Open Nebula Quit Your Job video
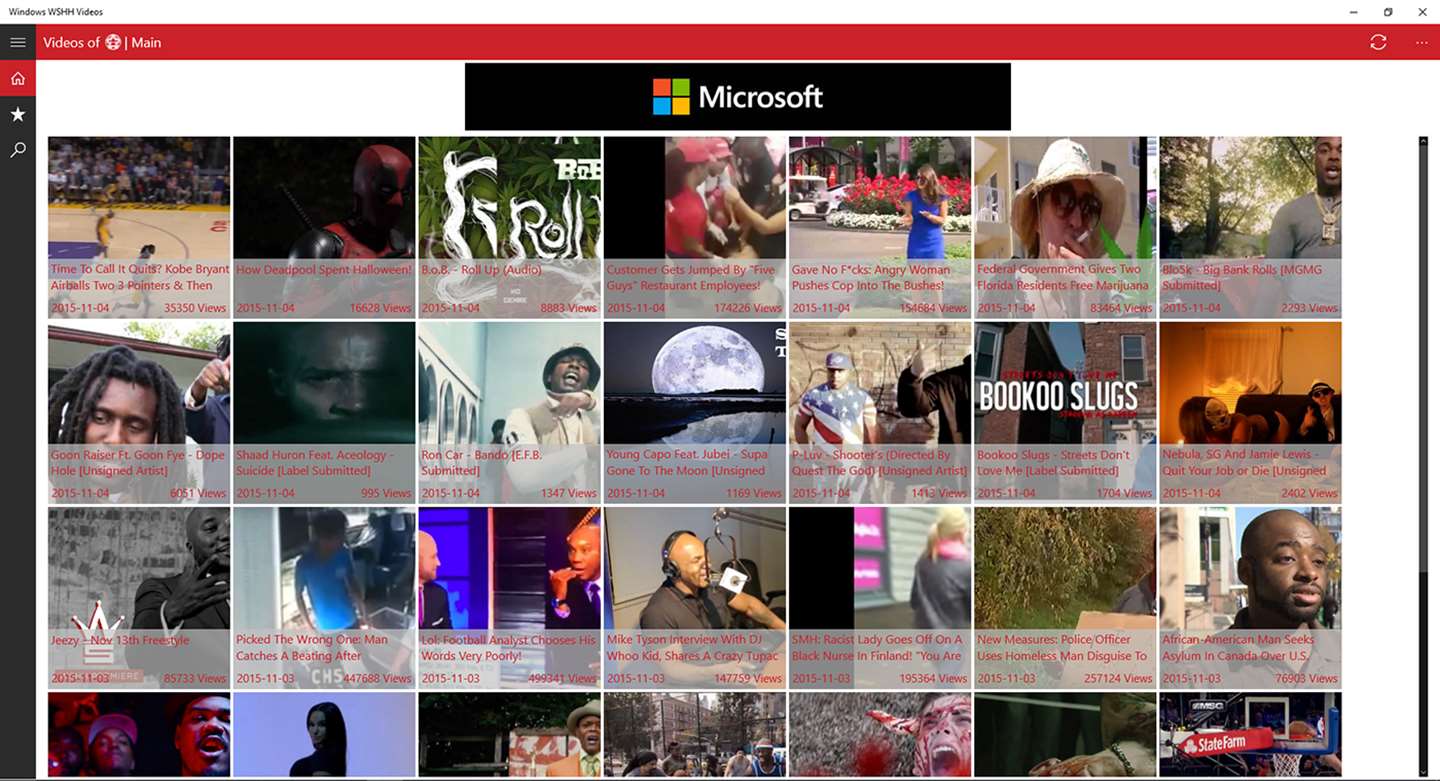This screenshot has width=1440, height=781. 1250,412
